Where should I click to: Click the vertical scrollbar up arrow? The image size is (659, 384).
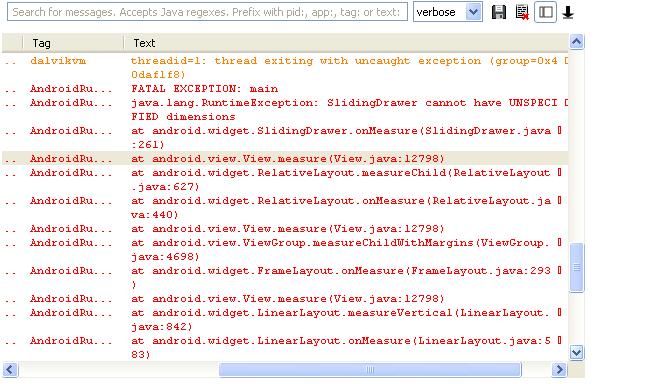[576, 42]
